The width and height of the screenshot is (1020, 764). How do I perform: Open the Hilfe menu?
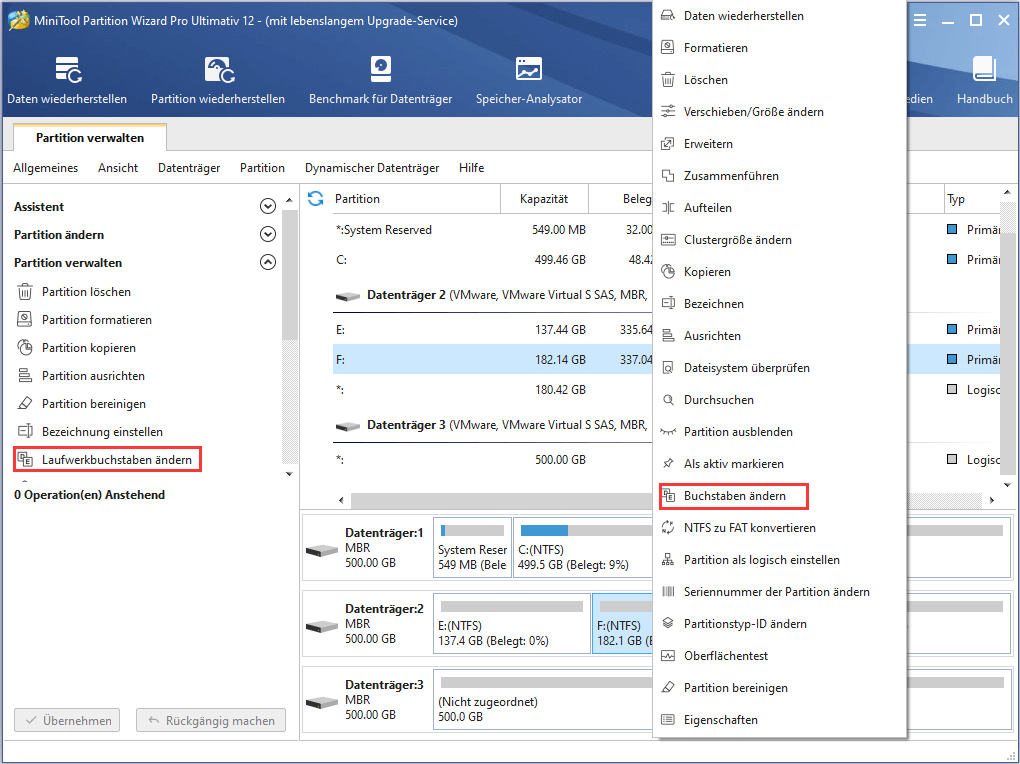coord(472,168)
